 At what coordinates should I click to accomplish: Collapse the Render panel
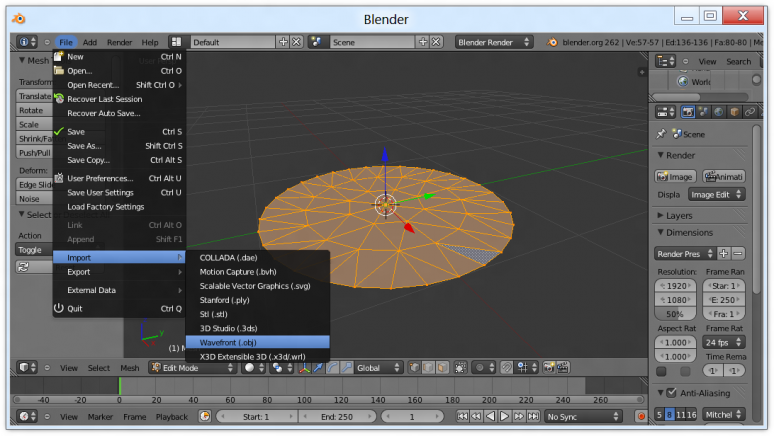tap(660, 155)
